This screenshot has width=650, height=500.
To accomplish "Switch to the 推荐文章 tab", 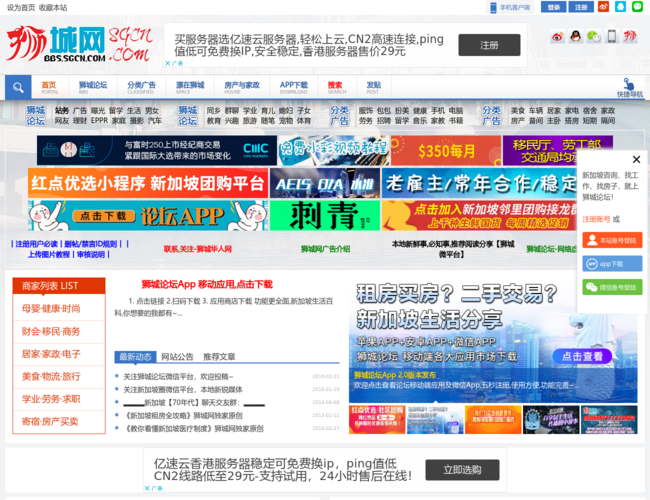I will (x=219, y=357).
